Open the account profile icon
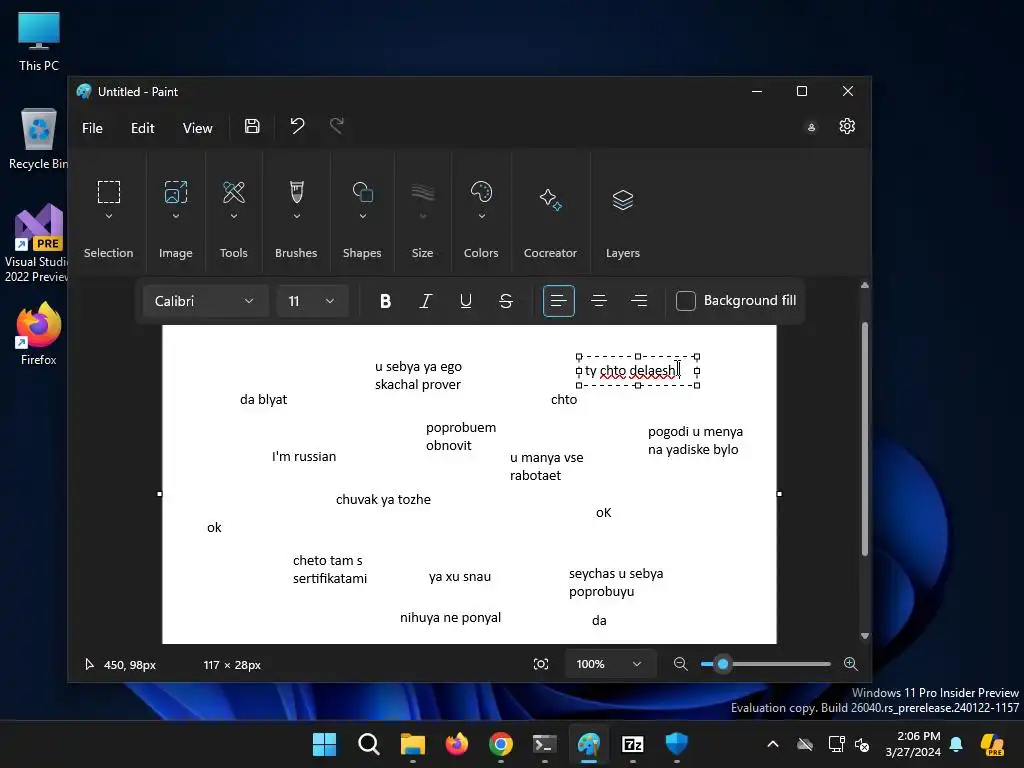1024x768 pixels. [811, 127]
